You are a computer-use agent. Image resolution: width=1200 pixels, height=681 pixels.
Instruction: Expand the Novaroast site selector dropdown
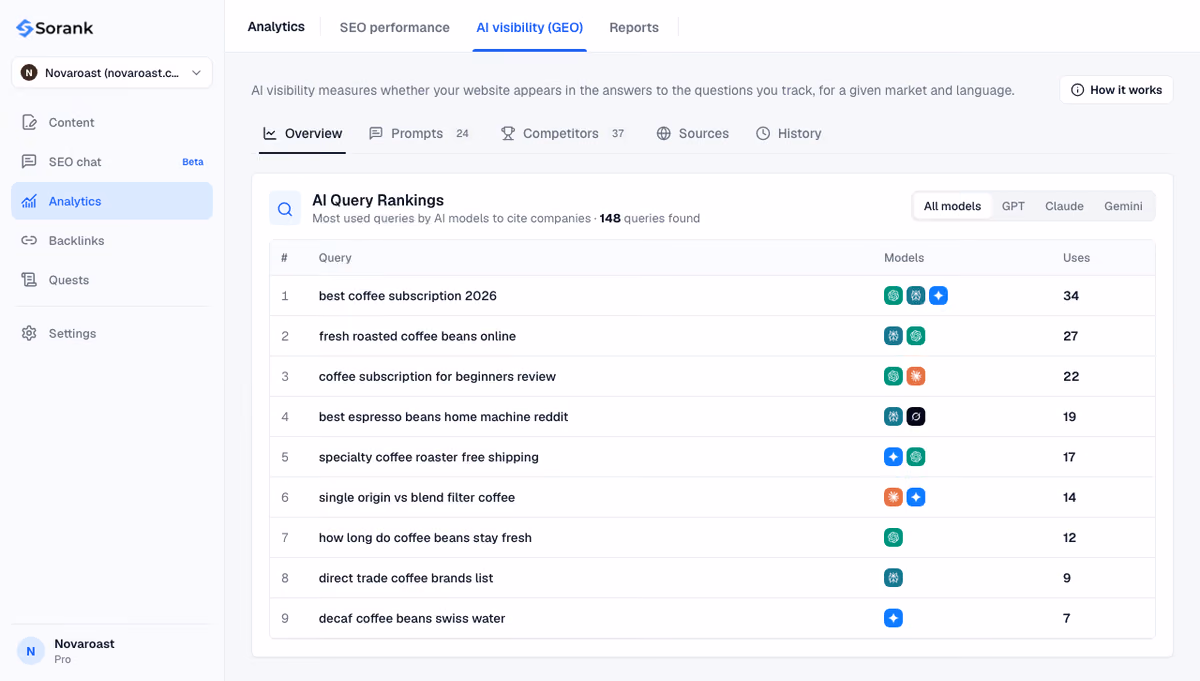tap(112, 73)
